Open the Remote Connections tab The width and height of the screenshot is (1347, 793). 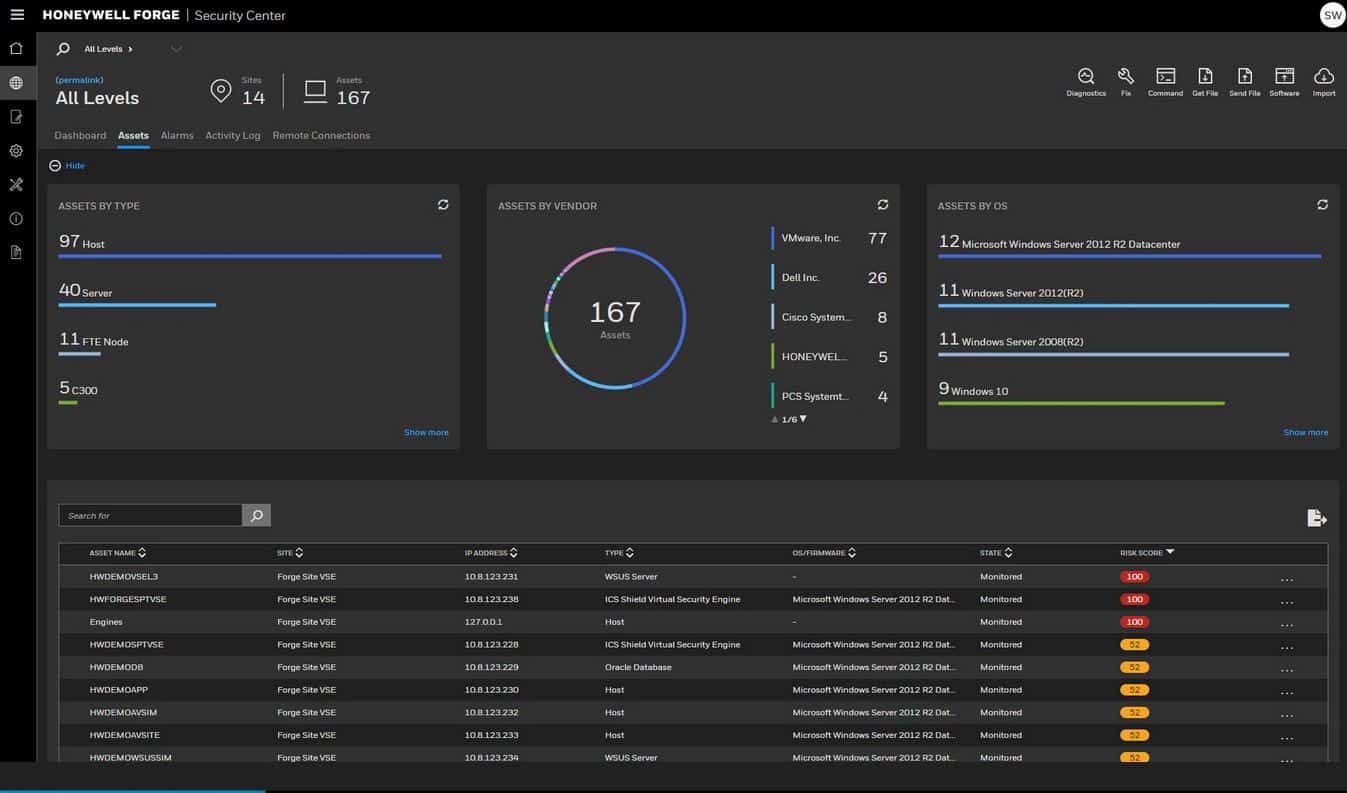coord(321,135)
